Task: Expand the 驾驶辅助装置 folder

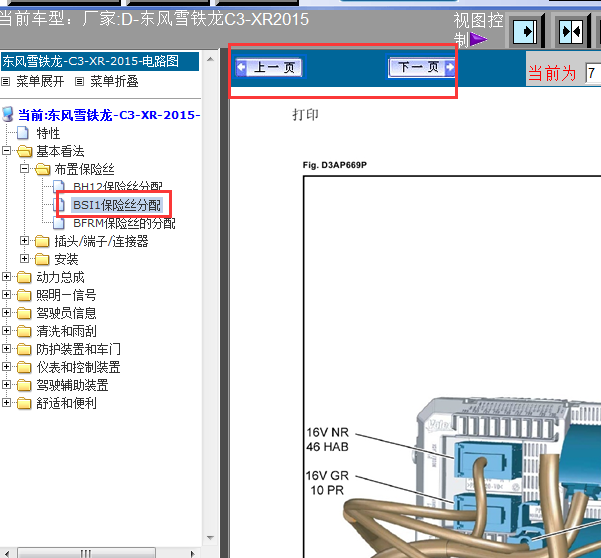Action: coord(6,384)
